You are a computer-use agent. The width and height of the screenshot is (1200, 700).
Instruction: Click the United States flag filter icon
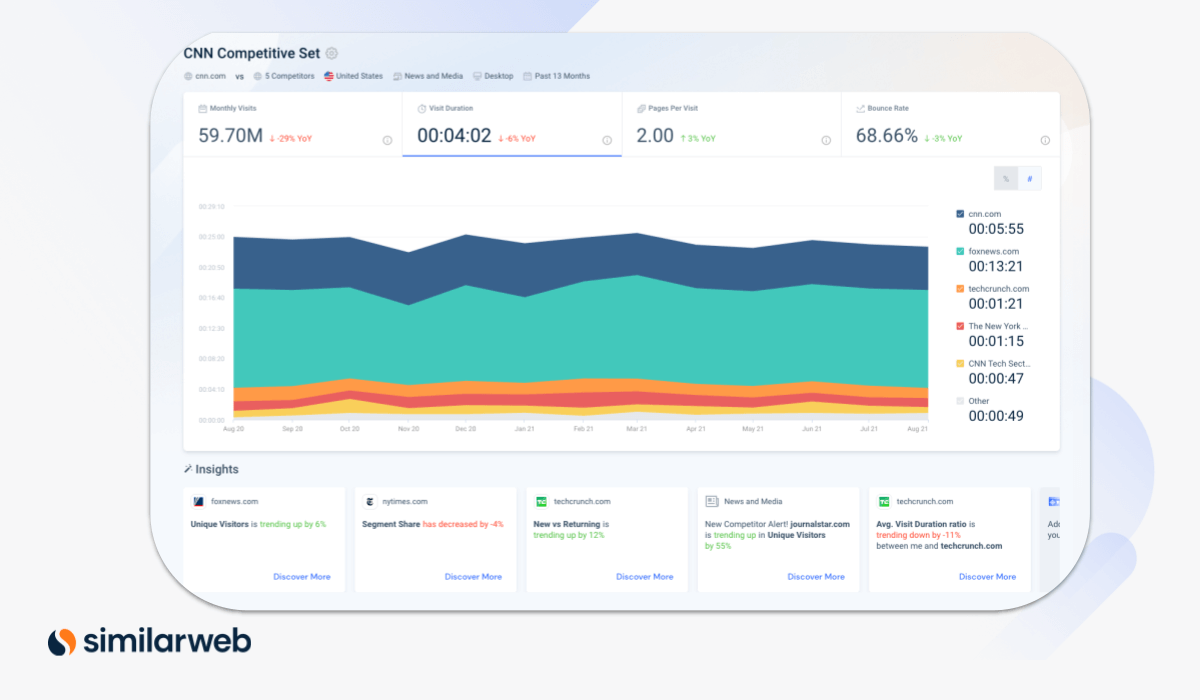tap(328, 76)
